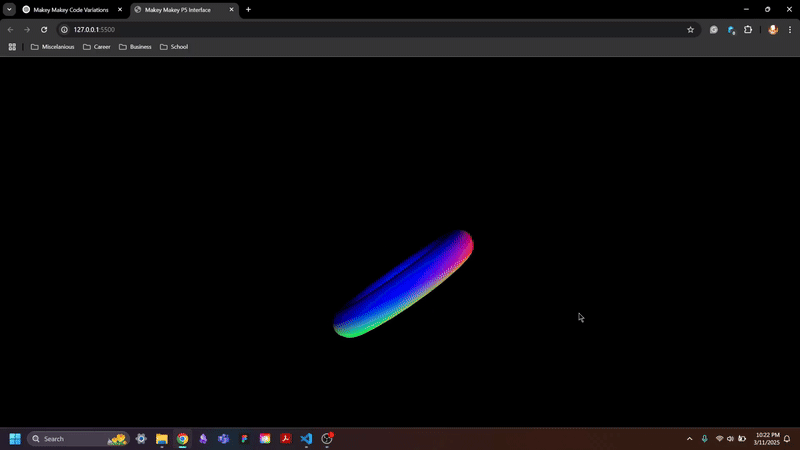Screen dimensions: 800x450
Task: Open Wi-Fi network settings in tray
Action: coord(719,439)
